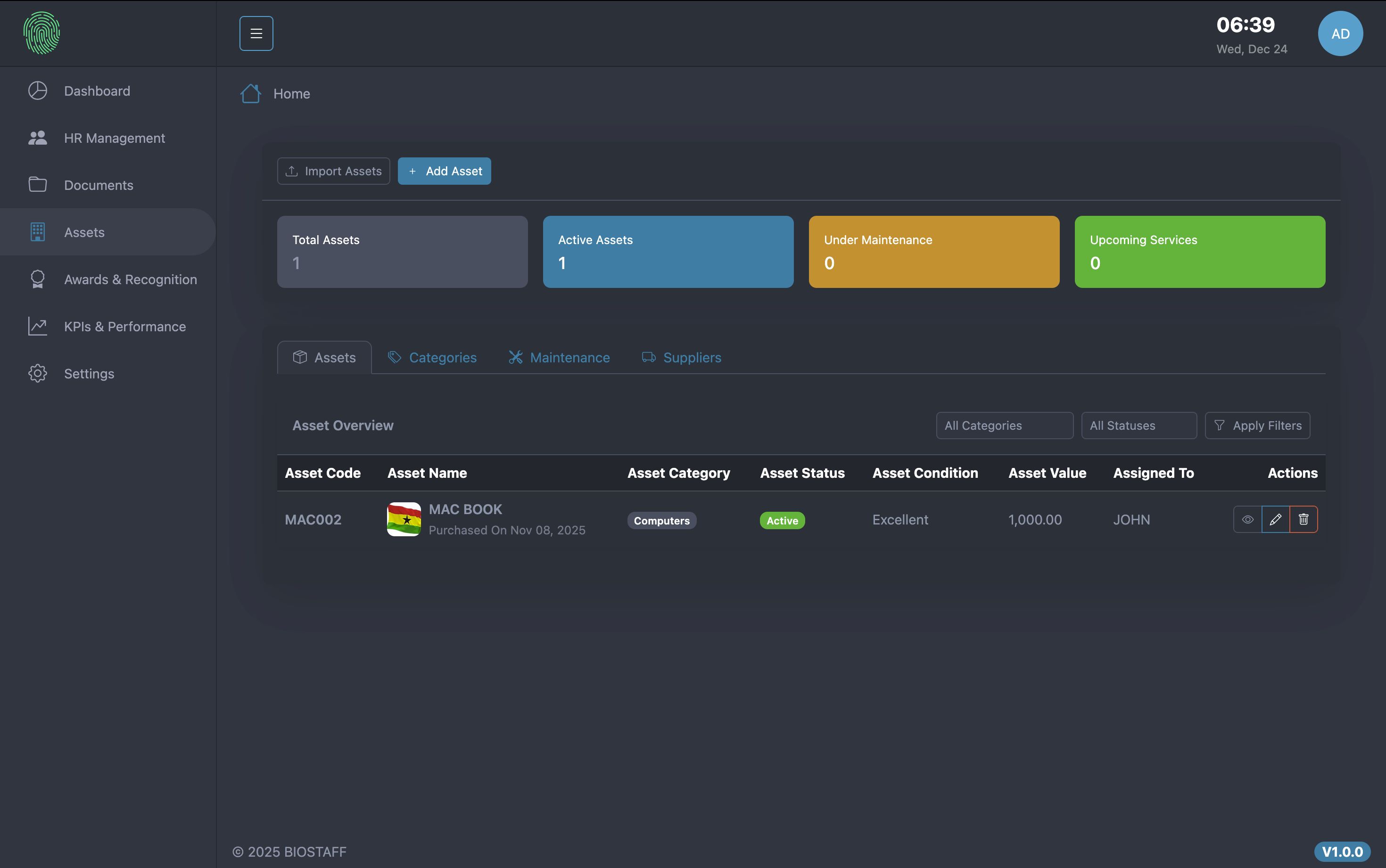This screenshot has height=868, width=1386.
Task: Open HR Management people icon
Action: tap(38, 138)
